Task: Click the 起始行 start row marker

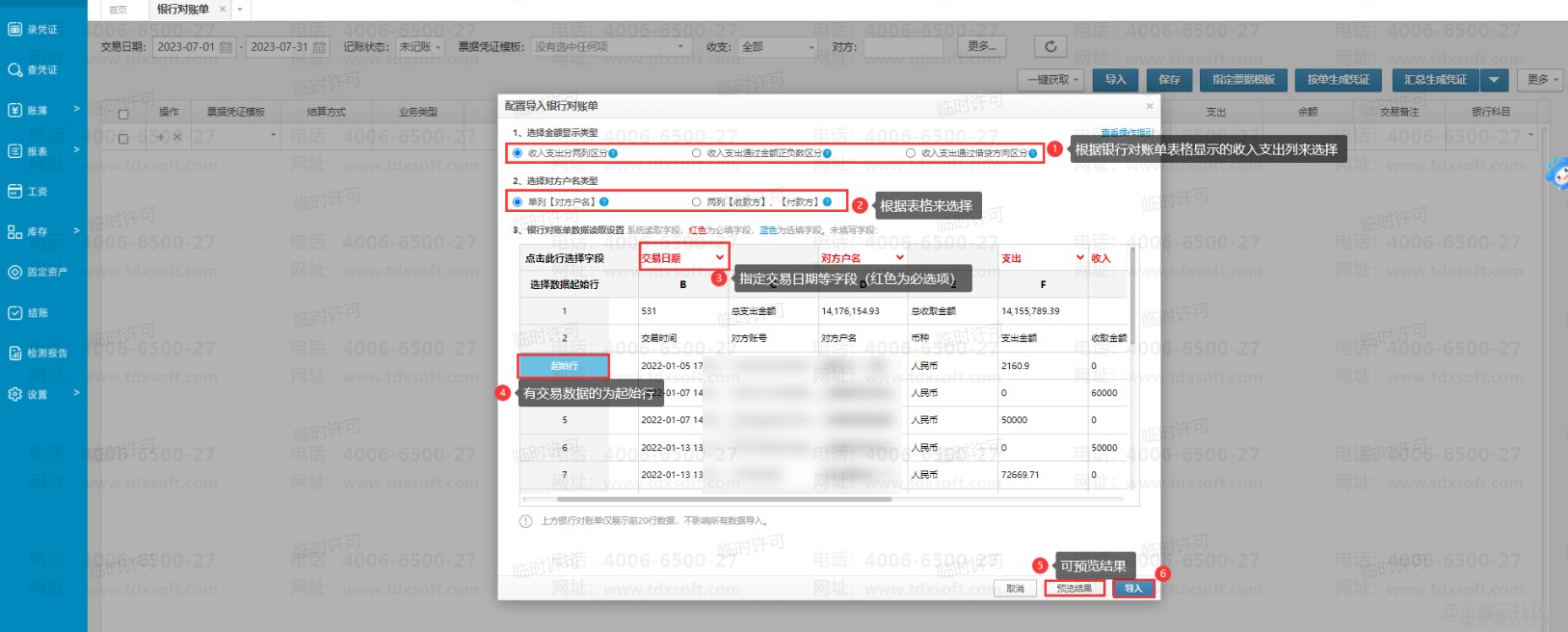Action: click(x=564, y=366)
